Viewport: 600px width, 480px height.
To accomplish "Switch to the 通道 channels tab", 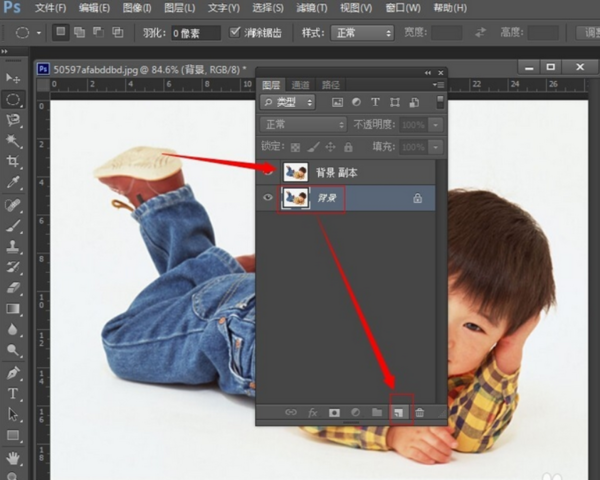I will coord(299,85).
